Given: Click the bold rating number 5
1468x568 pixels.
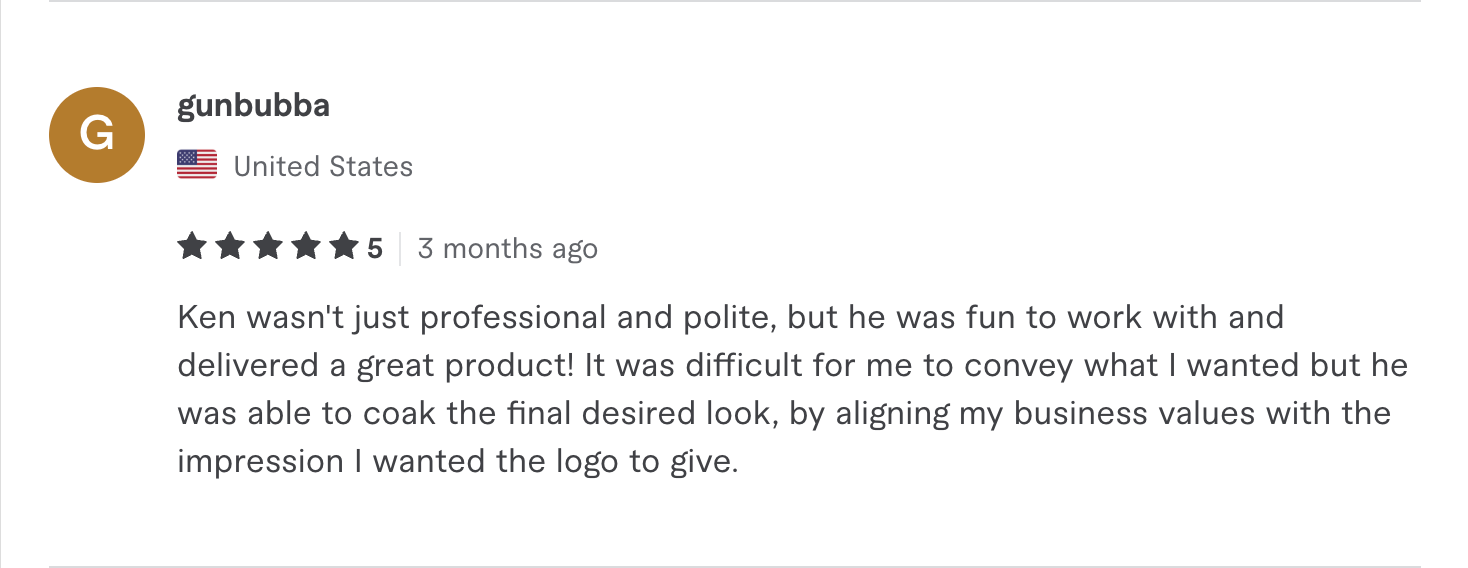Looking at the screenshot, I should tap(374, 248).
